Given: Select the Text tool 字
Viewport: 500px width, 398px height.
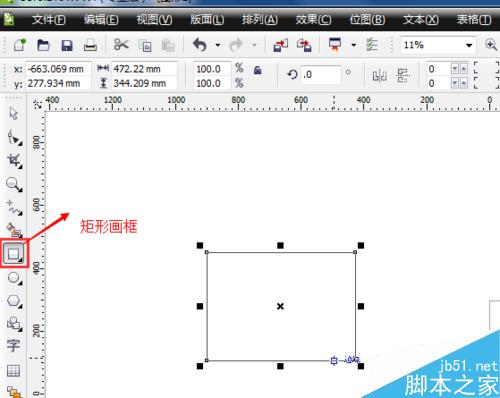Looking at the screenshot, I should [13, 346].
